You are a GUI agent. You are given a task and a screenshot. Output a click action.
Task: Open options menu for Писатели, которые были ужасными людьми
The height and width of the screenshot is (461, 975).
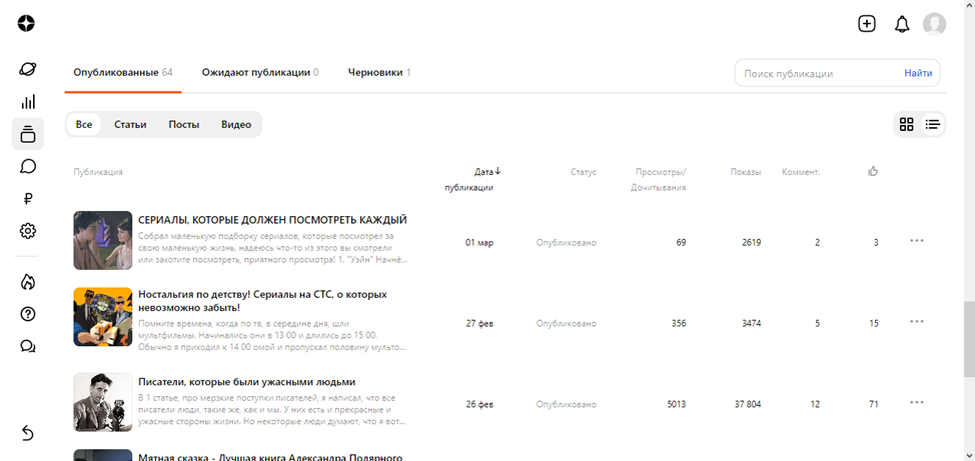tap(917, 403)
